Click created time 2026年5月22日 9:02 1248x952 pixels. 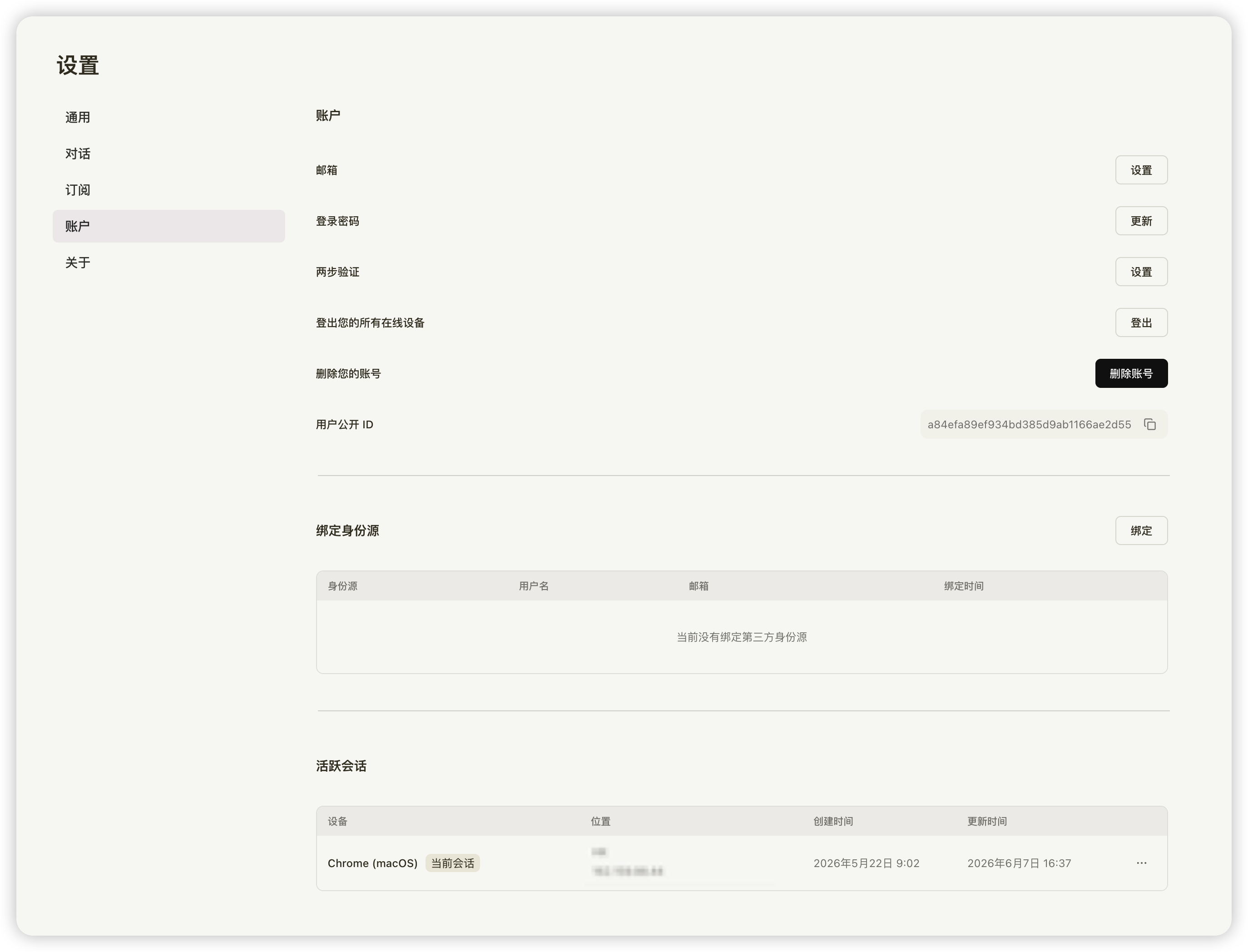pyautogui.click(x=866, y=863)
